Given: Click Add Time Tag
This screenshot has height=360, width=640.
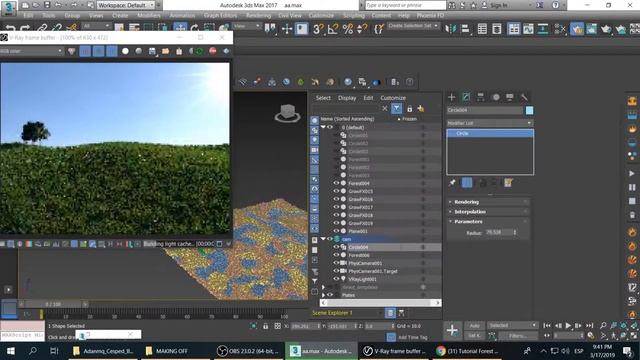Looking at the screenshot, I should (413, 337).
